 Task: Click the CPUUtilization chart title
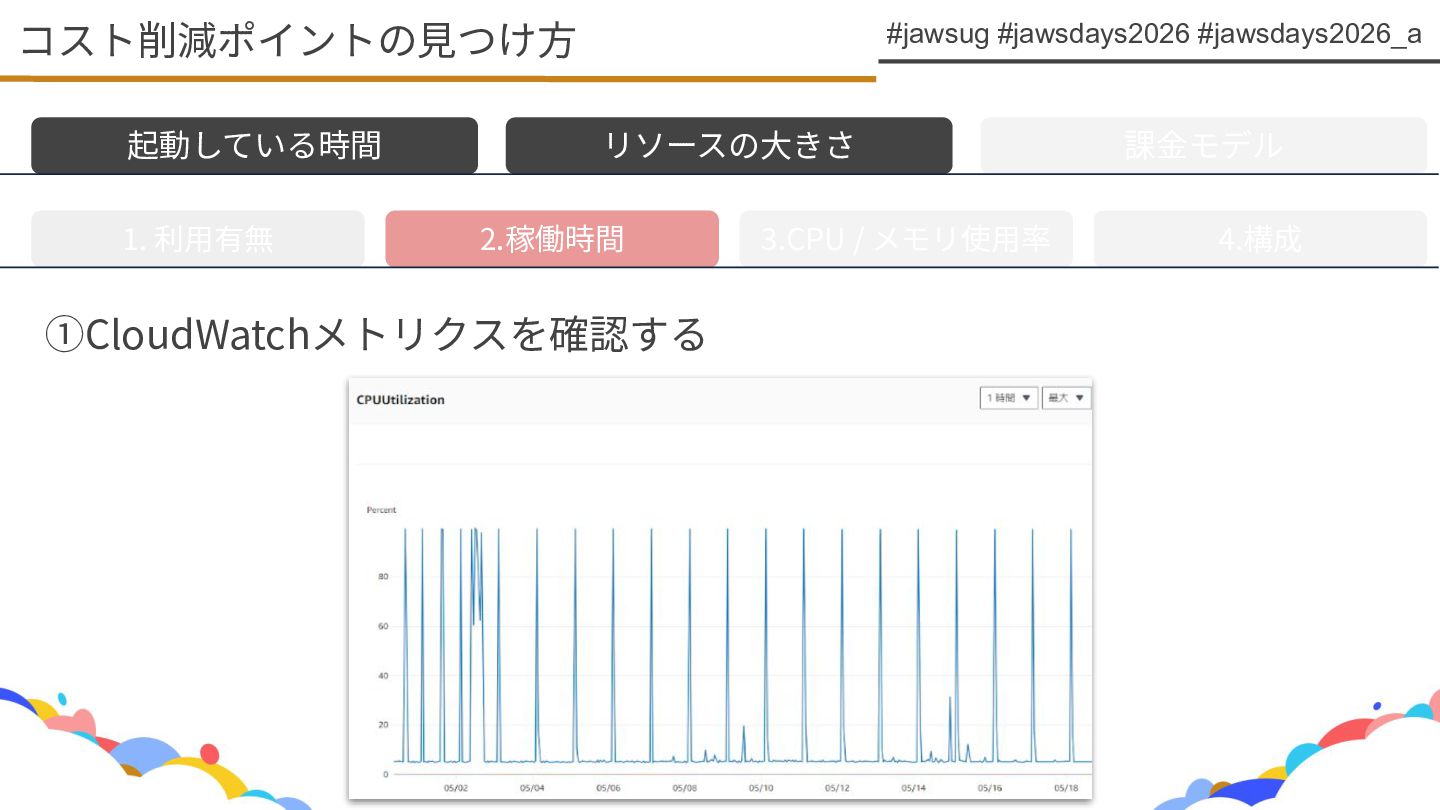coord(400,400)
